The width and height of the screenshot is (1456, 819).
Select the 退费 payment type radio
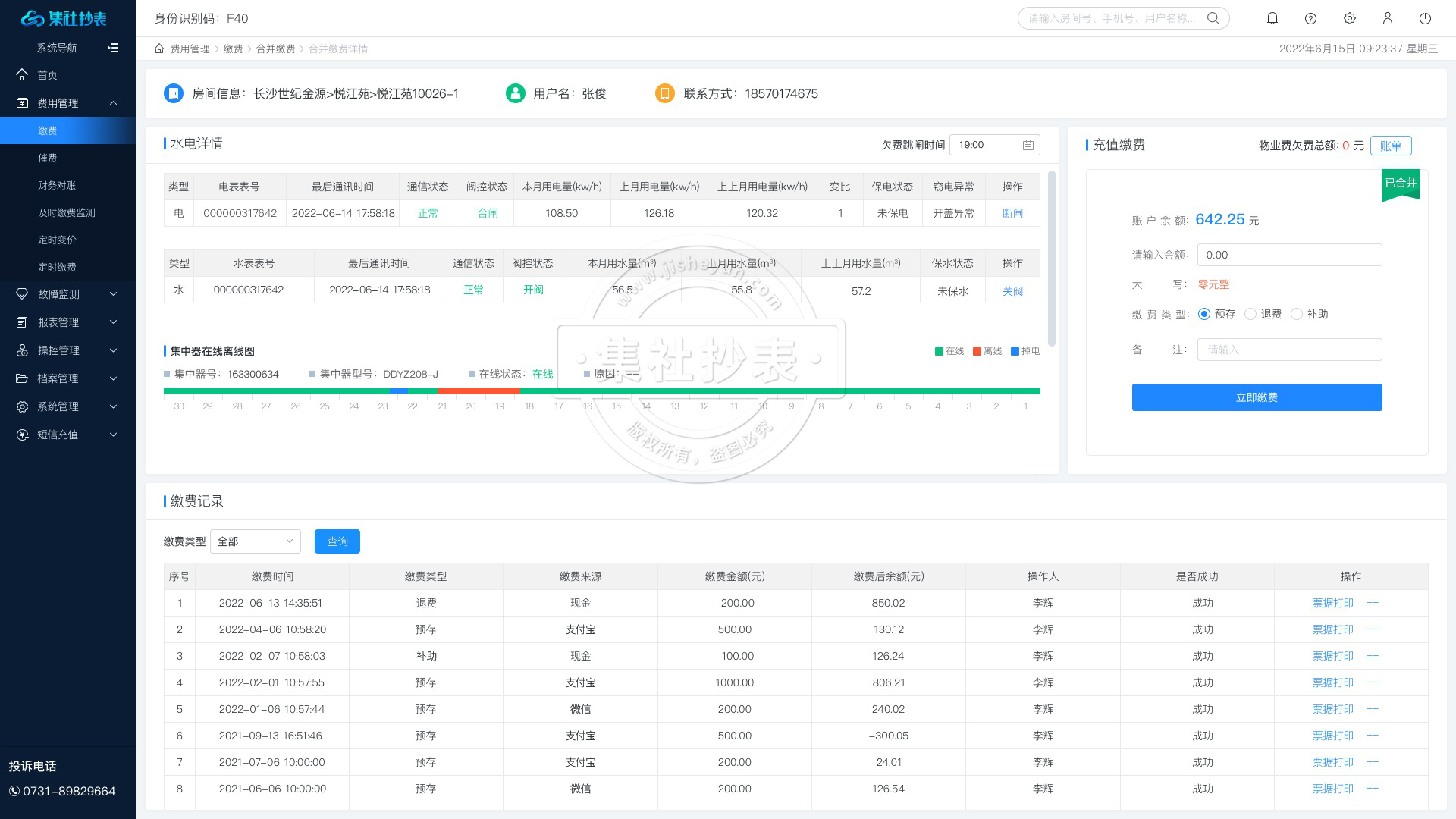click(x=1250, y=314)
